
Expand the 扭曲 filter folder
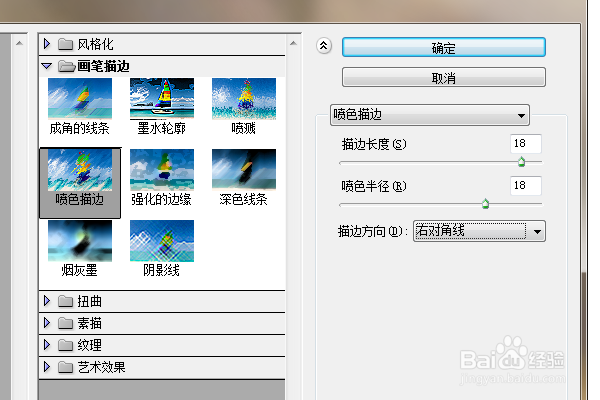[x=47, y=301]
